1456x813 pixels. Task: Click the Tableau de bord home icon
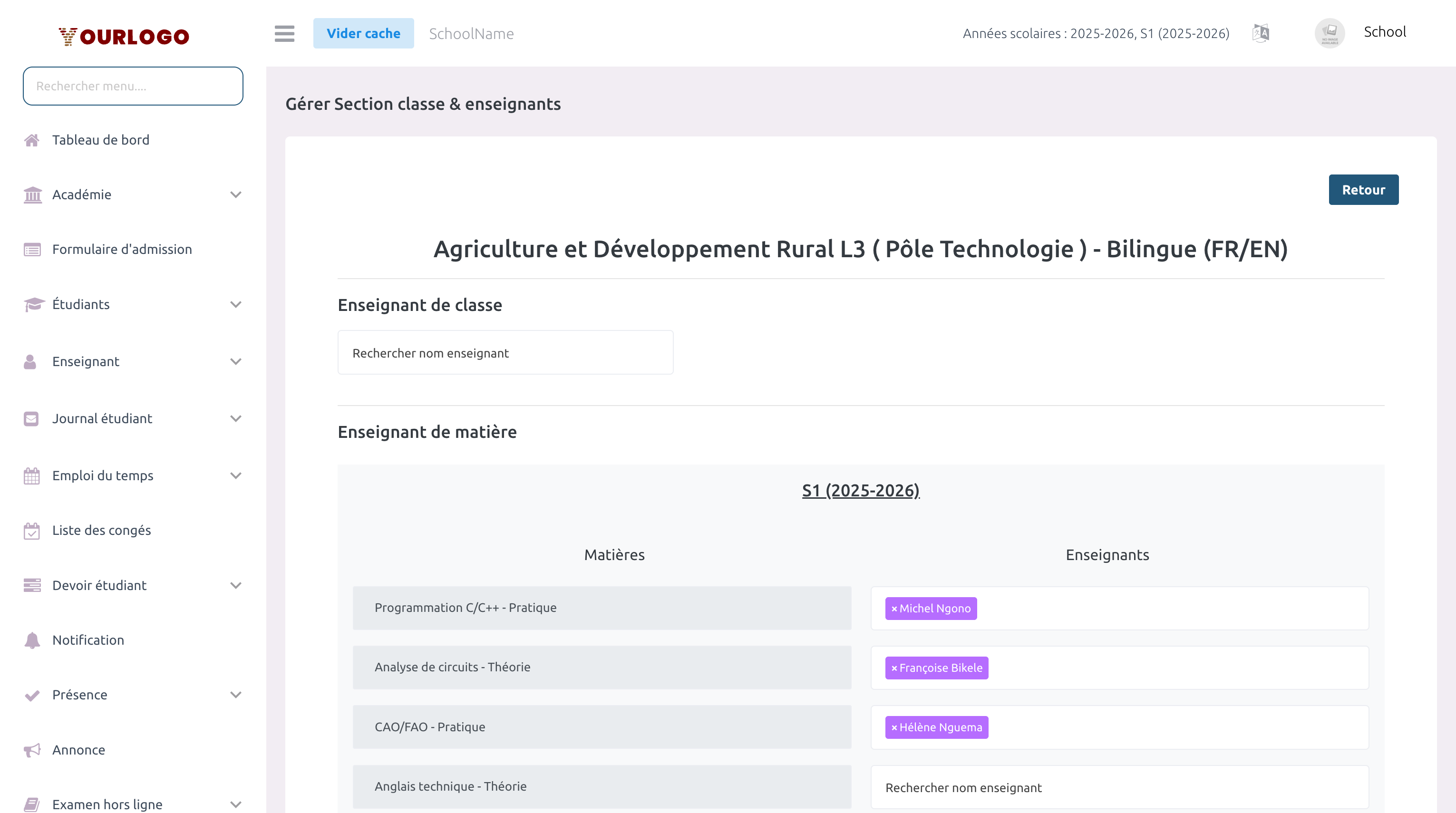click(x=32, y=140)
